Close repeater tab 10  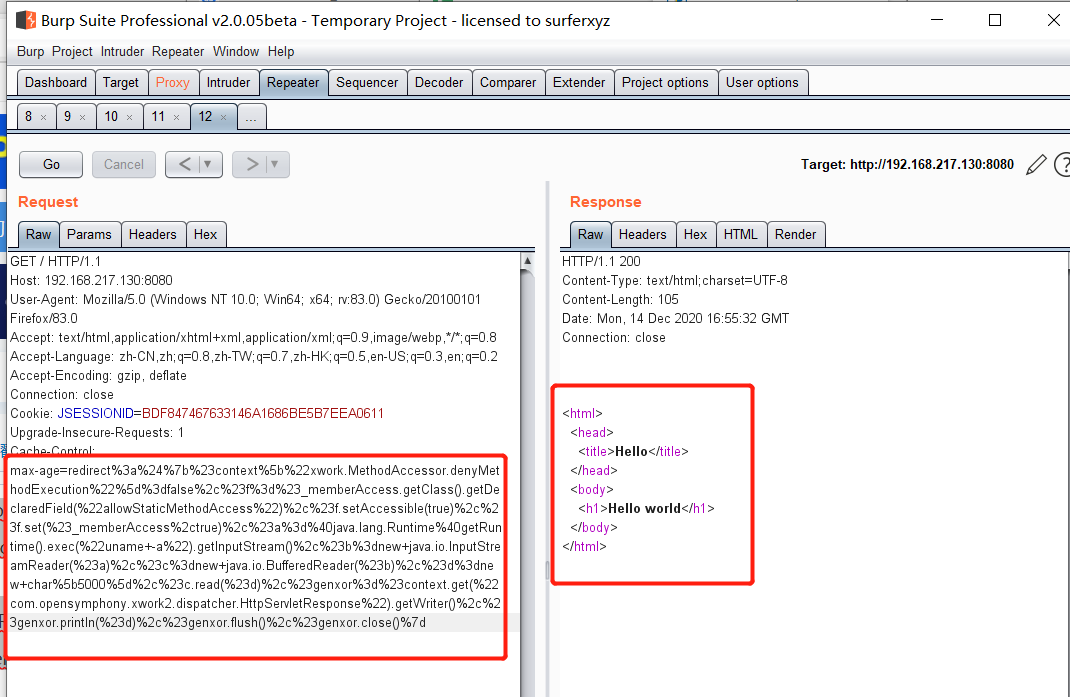(130, 117)
